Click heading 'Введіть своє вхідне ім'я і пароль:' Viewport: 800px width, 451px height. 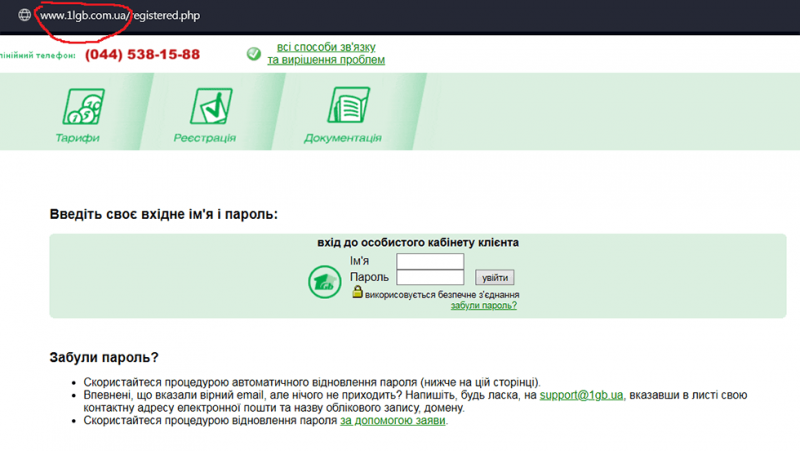(164, 214)
